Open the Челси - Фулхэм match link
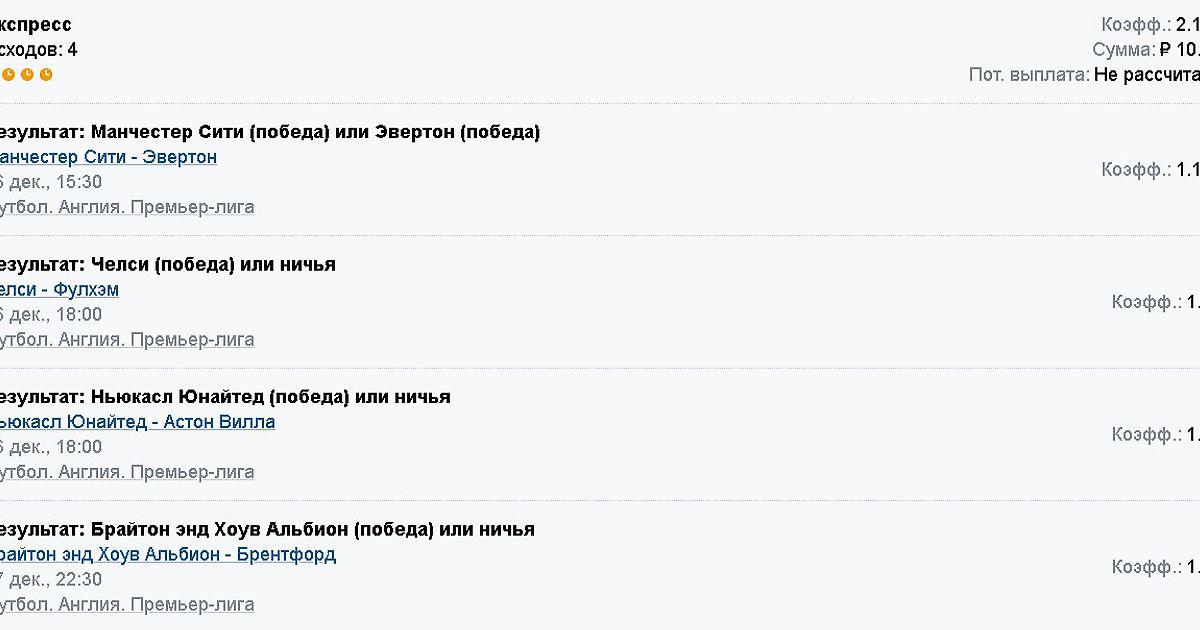The width and height of the screenshot is (1200, 630). point(58,289)
